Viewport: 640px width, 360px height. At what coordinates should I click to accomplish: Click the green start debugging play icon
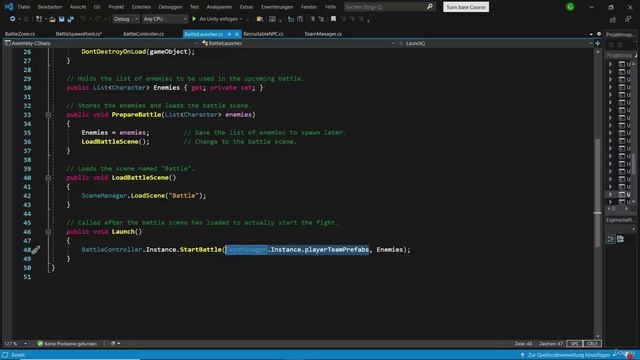click(x=194, y=19)
